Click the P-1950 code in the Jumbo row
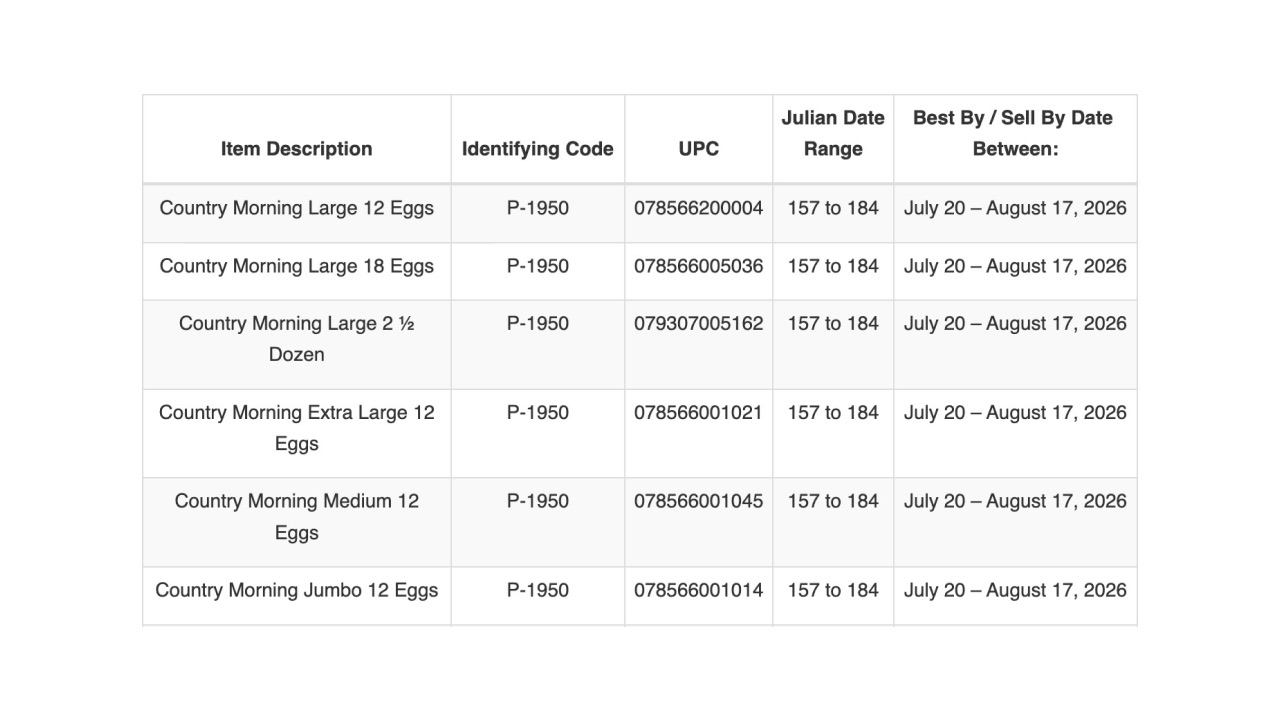Viewport: 1280px width, 720px height. tap(538, 590)
